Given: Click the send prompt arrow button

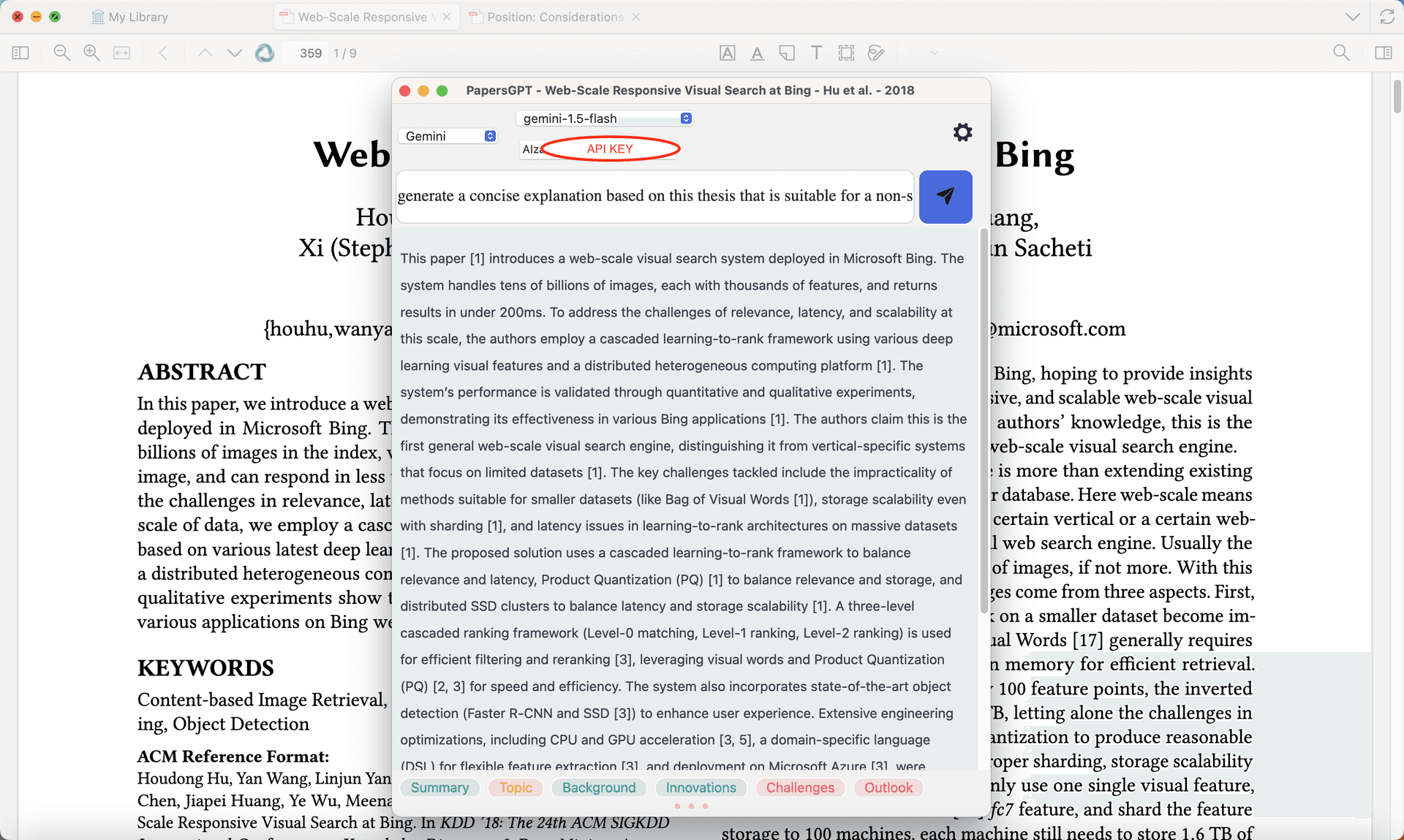Looking at the screenshot, I should coord(945,196).
